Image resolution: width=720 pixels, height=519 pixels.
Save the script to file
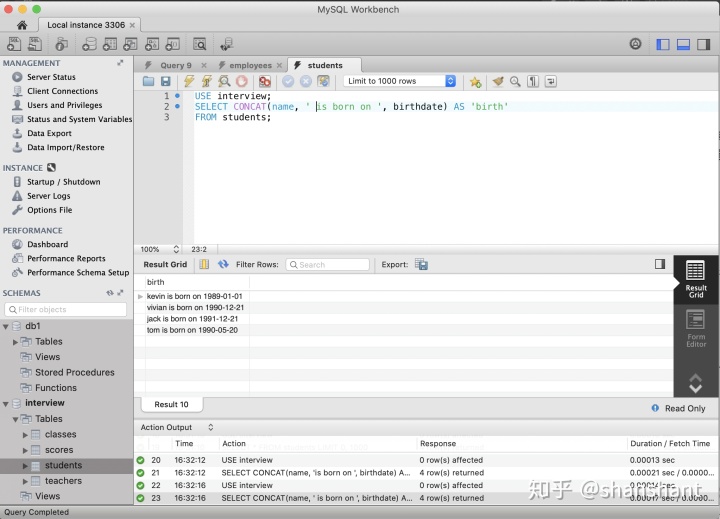(166, 81)
